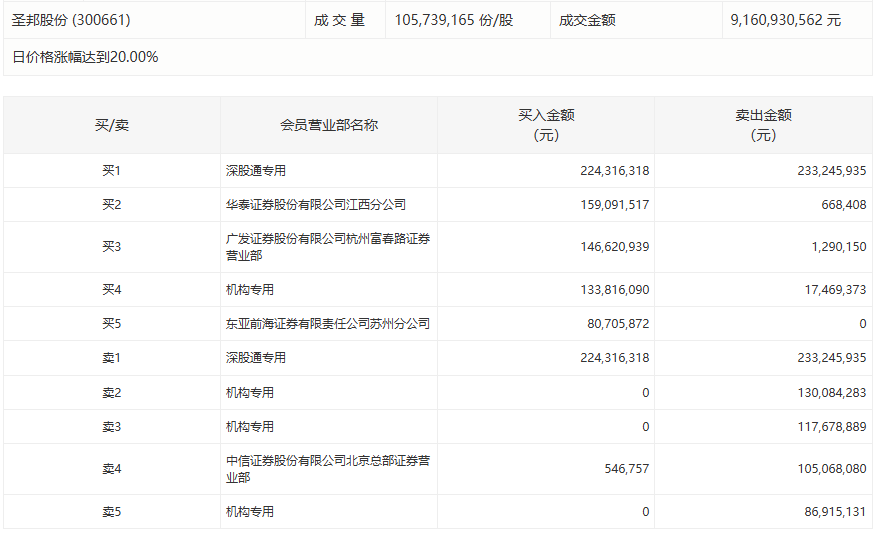Select sell amount 233,245,935 in 买1 row
Image resolution: width=876 pixels, height=534 pixels.
coord(832,170)
